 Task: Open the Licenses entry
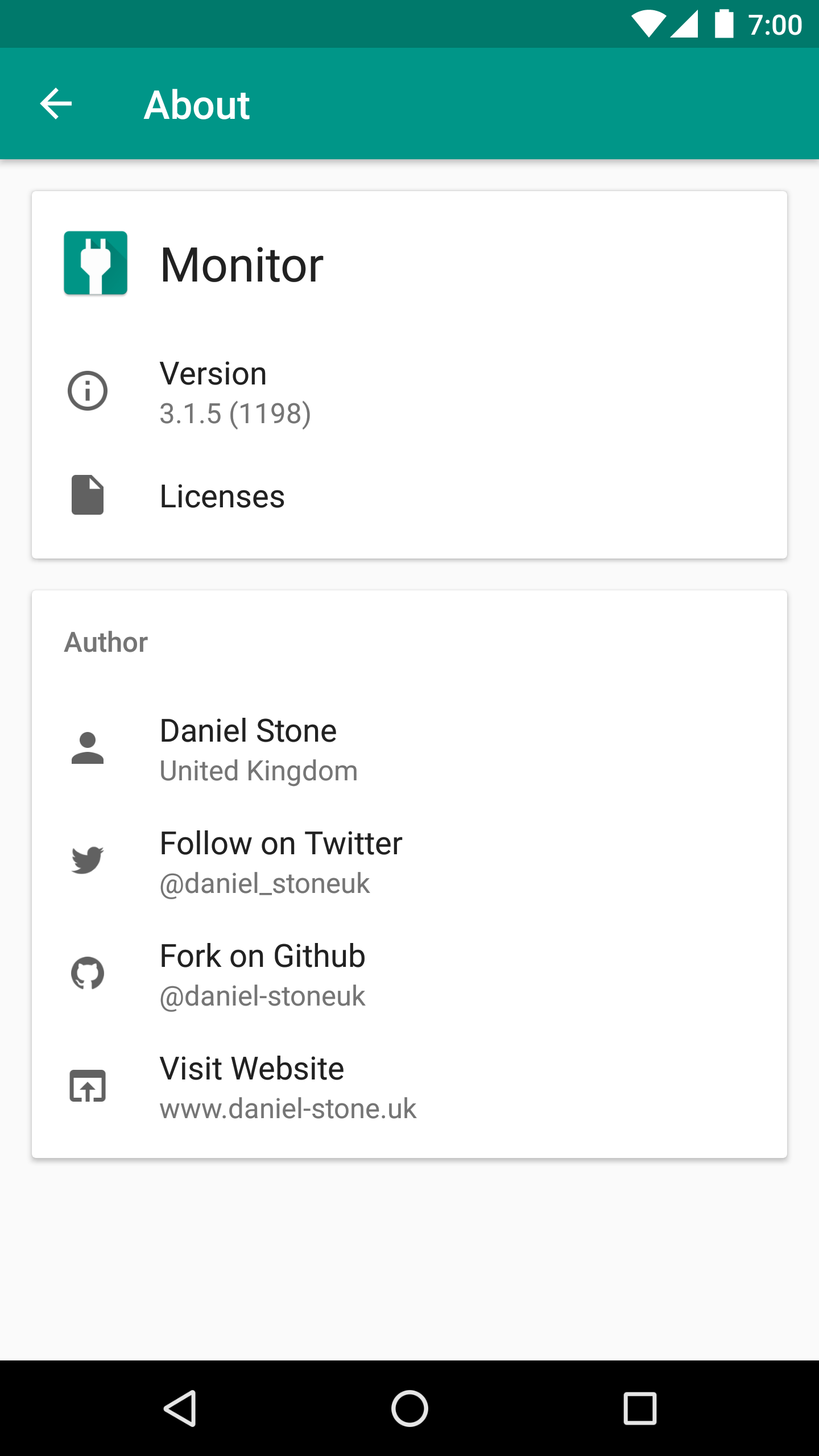[222, 497]
